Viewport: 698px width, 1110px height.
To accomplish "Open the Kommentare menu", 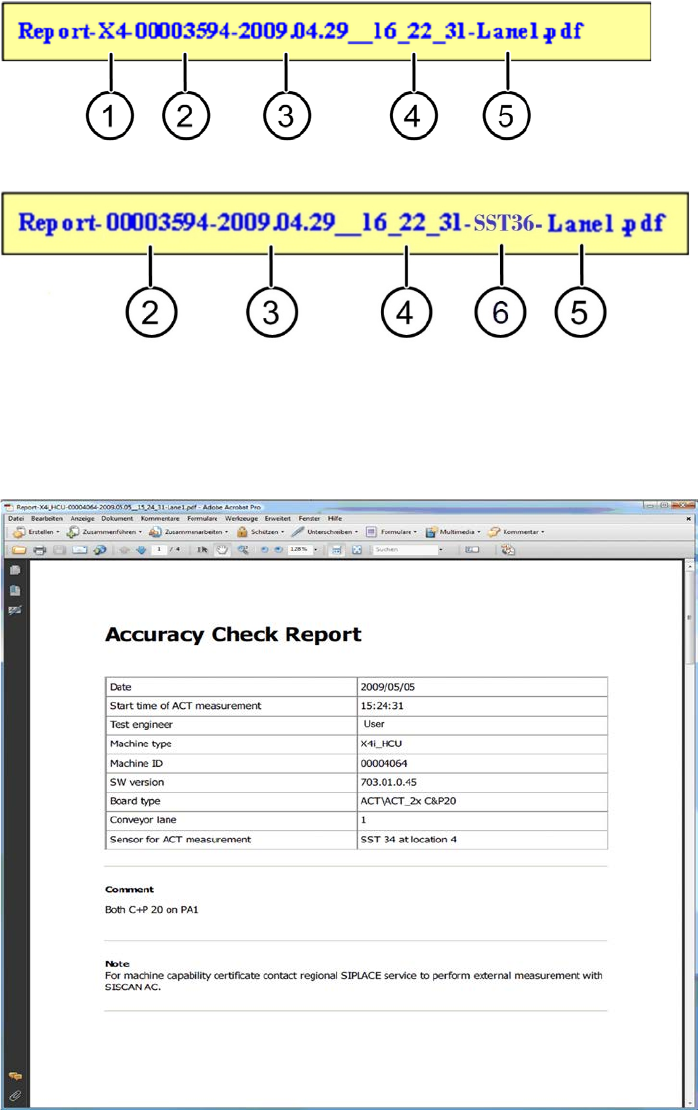I will tap(160, 518).
